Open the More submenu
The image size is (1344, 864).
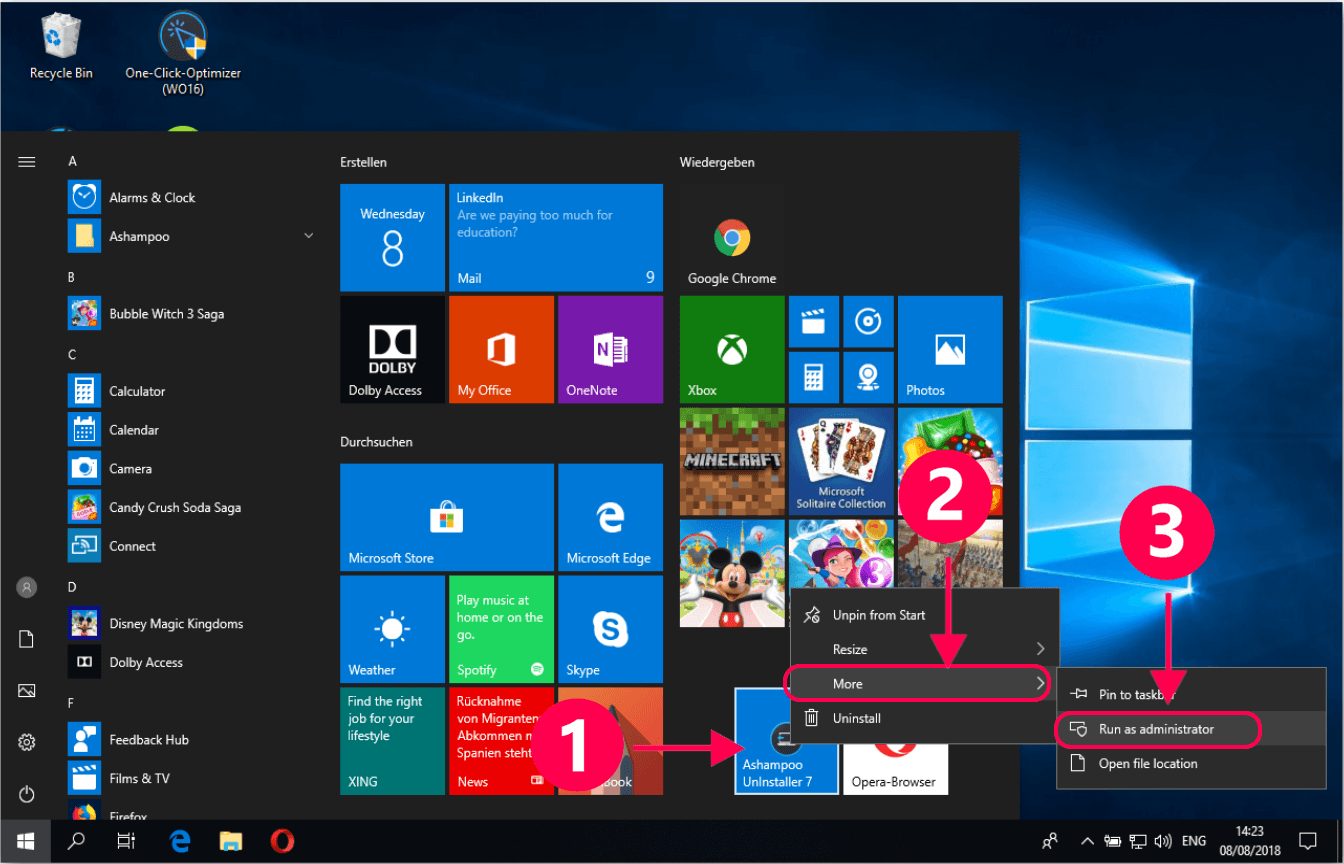point(924,684)
